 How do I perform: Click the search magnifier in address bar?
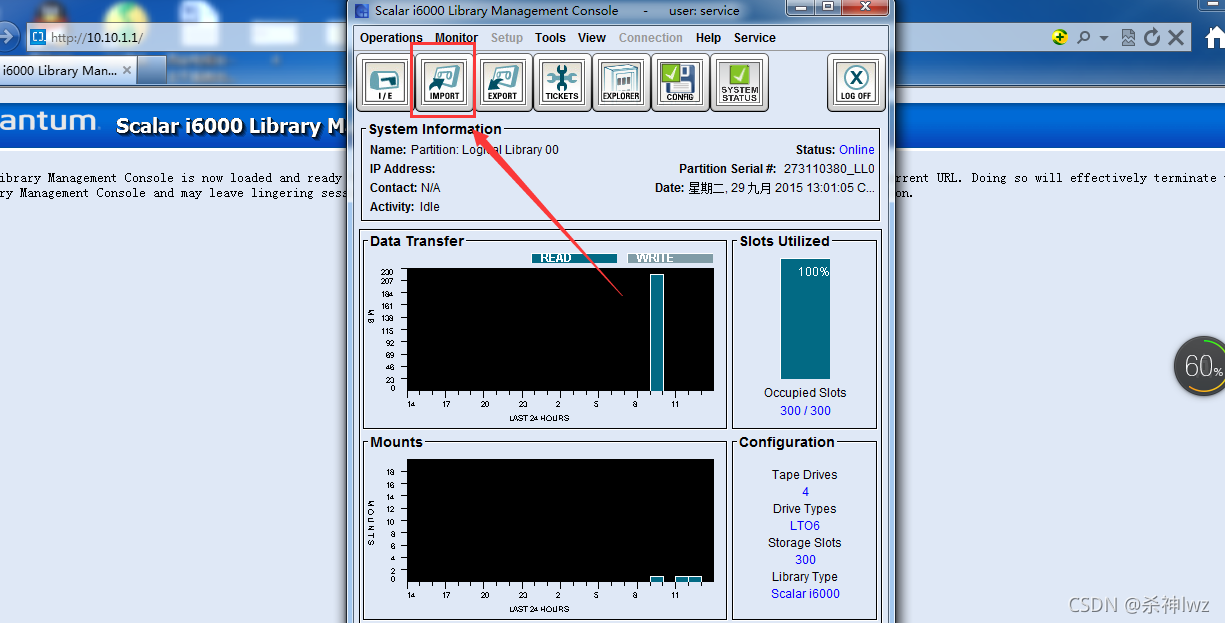(1083, 38)
